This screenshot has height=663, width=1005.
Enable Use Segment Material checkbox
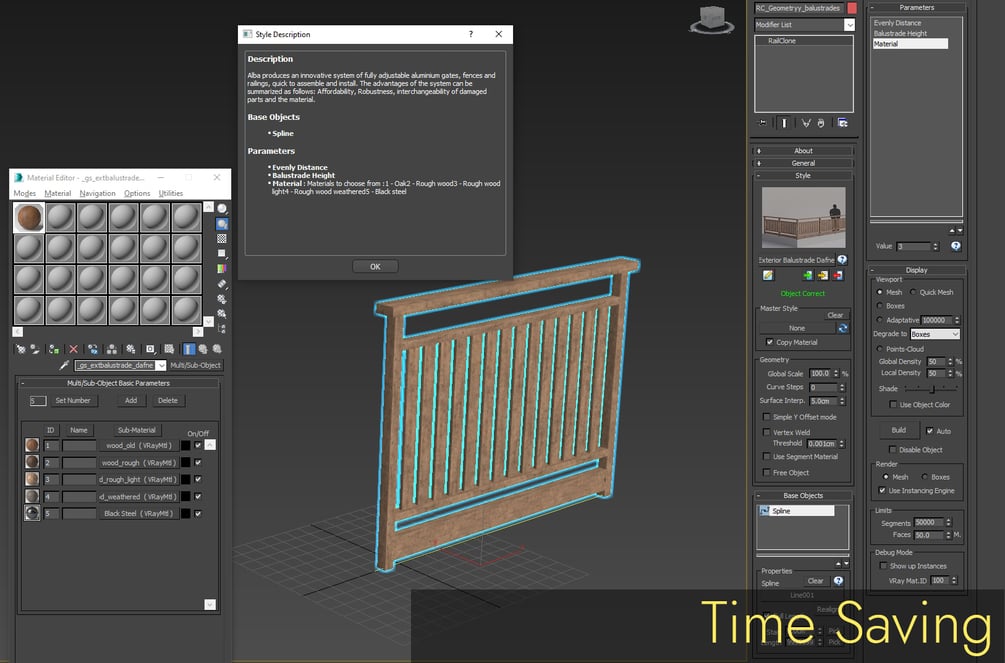pyautogui.click(x=767, y=457)
